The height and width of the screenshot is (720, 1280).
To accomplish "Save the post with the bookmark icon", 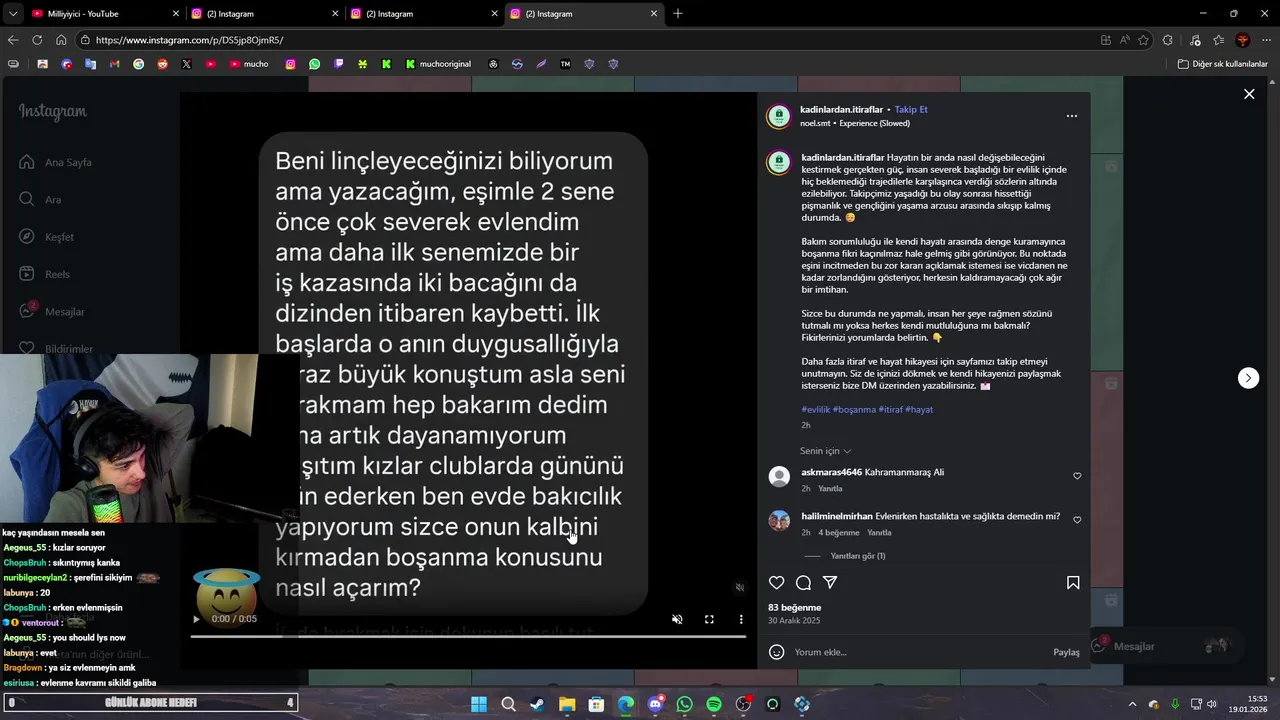I will point(1073,583).
